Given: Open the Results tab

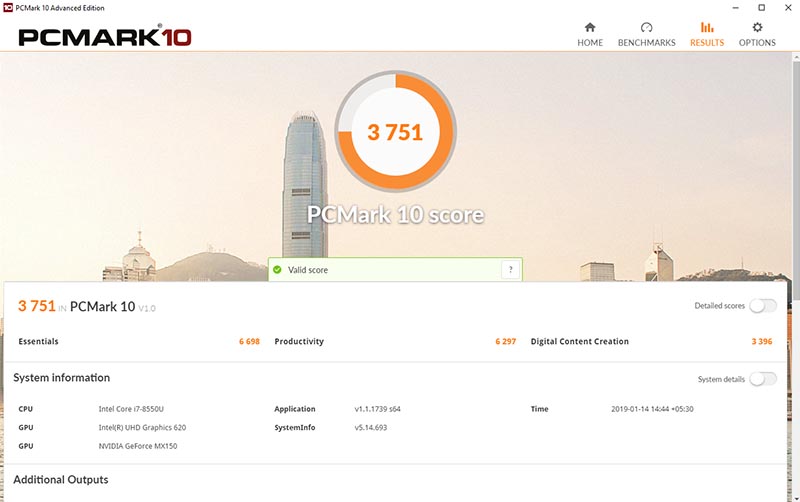Looking at the screenshot, I should (x=707, y=34).
